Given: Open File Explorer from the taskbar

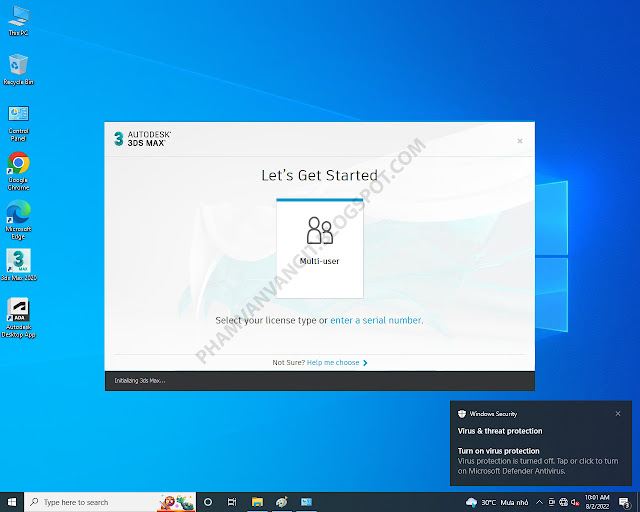Looking at the screenshot, I should 257,502.
